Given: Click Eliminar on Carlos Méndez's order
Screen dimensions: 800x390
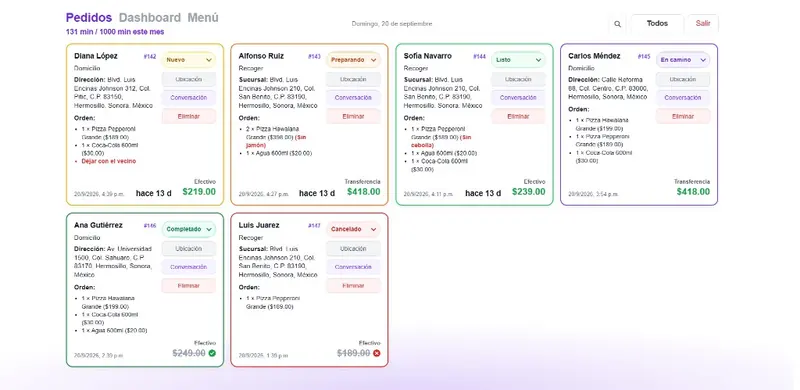Looking at the screenshot, I should pyautogui.click(x=683, y=116).
